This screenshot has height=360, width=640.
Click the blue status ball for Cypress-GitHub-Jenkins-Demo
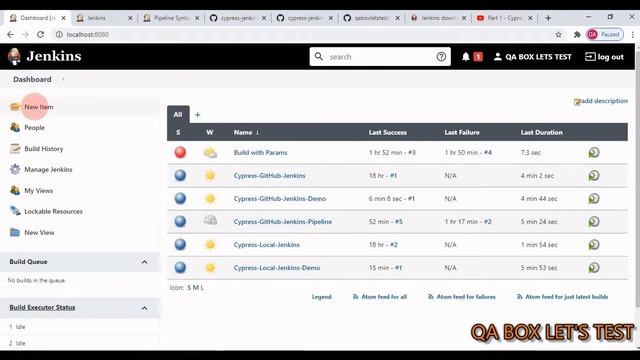[180, 198]
